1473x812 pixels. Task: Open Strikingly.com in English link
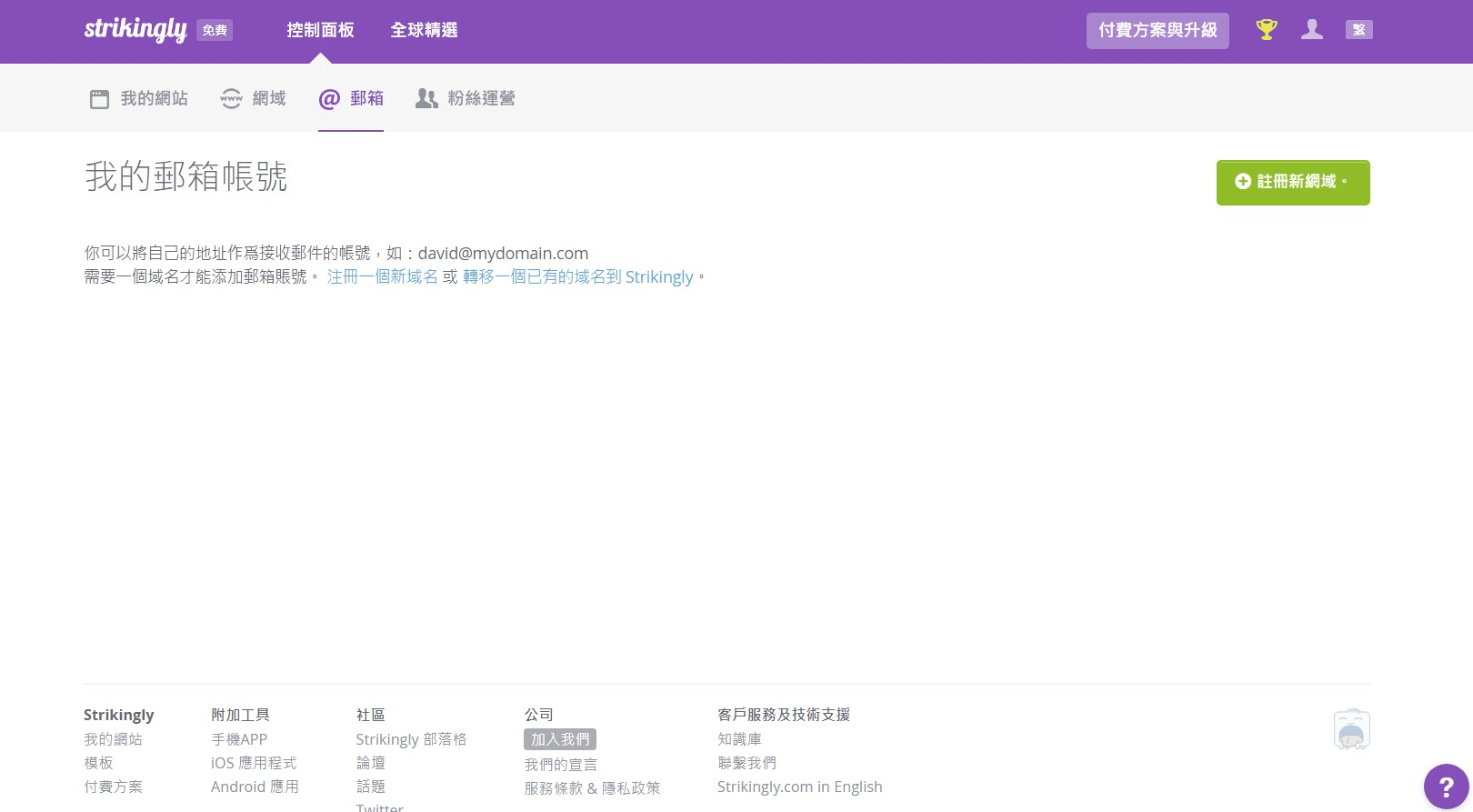[799, 787]
